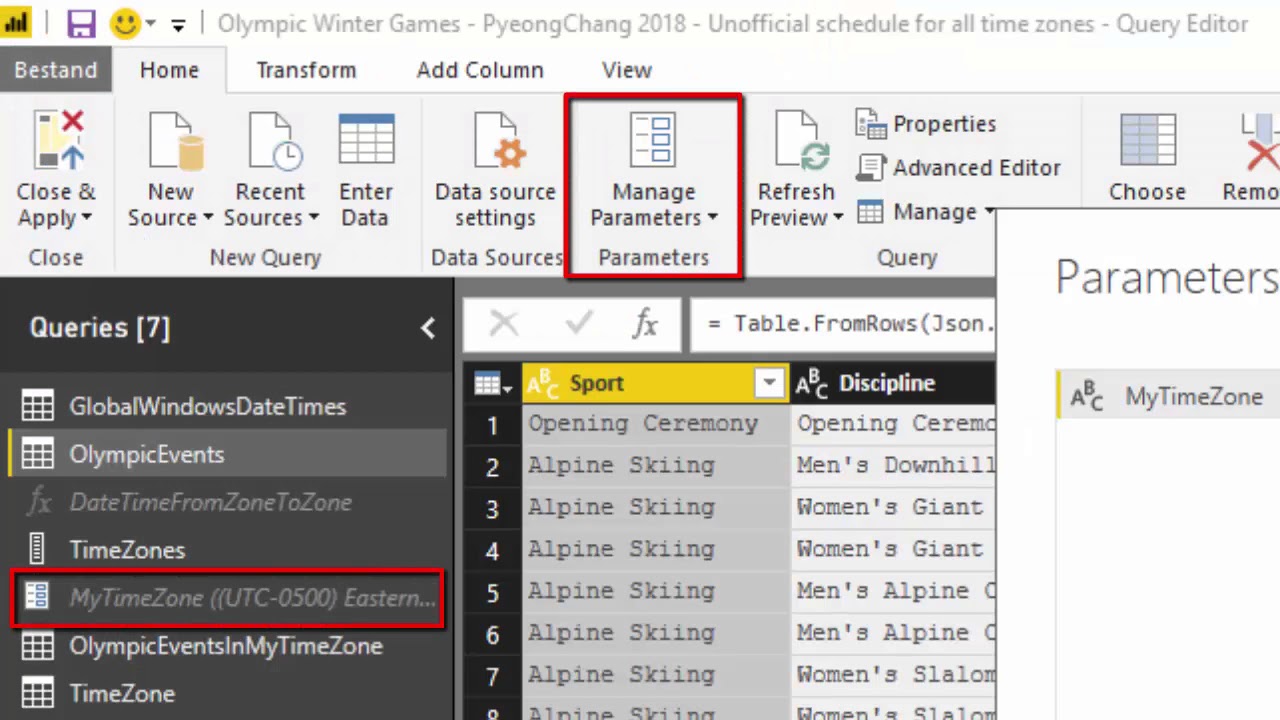Click the Refresh Preview icon

(802, 140)
